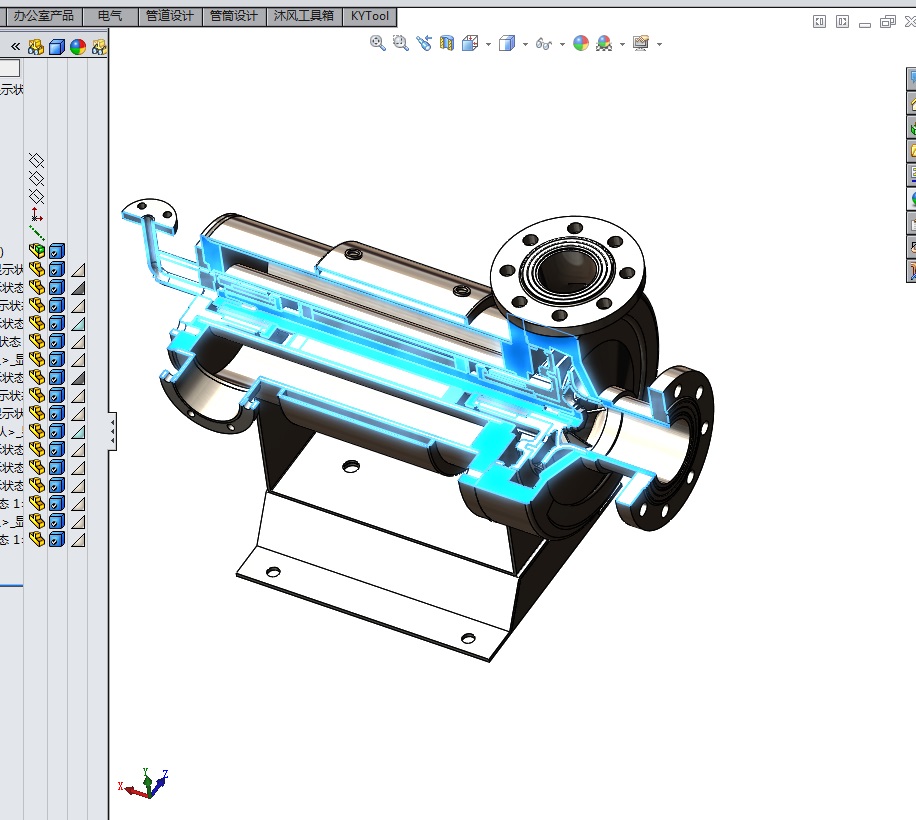
Task: Open the house icon task pane tab
Action: (911, 103)
